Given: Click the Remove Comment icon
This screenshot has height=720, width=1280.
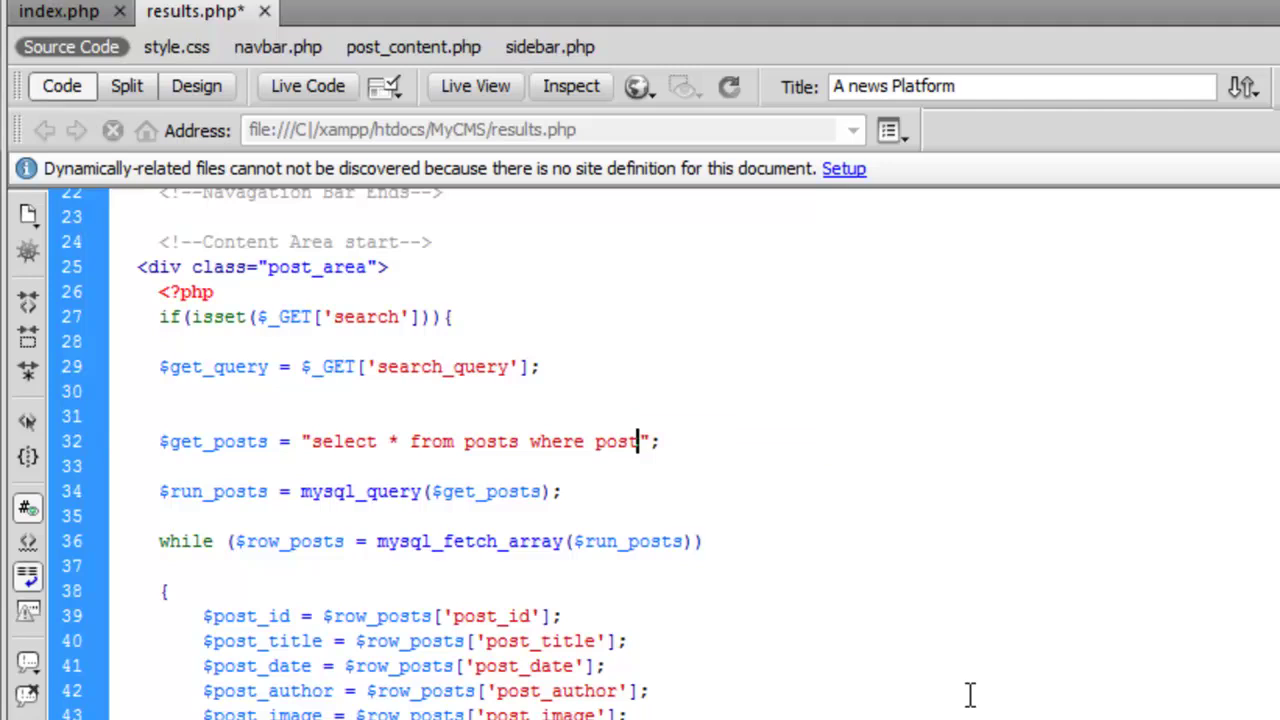Looking at the screenshot, I should [28, 695].
